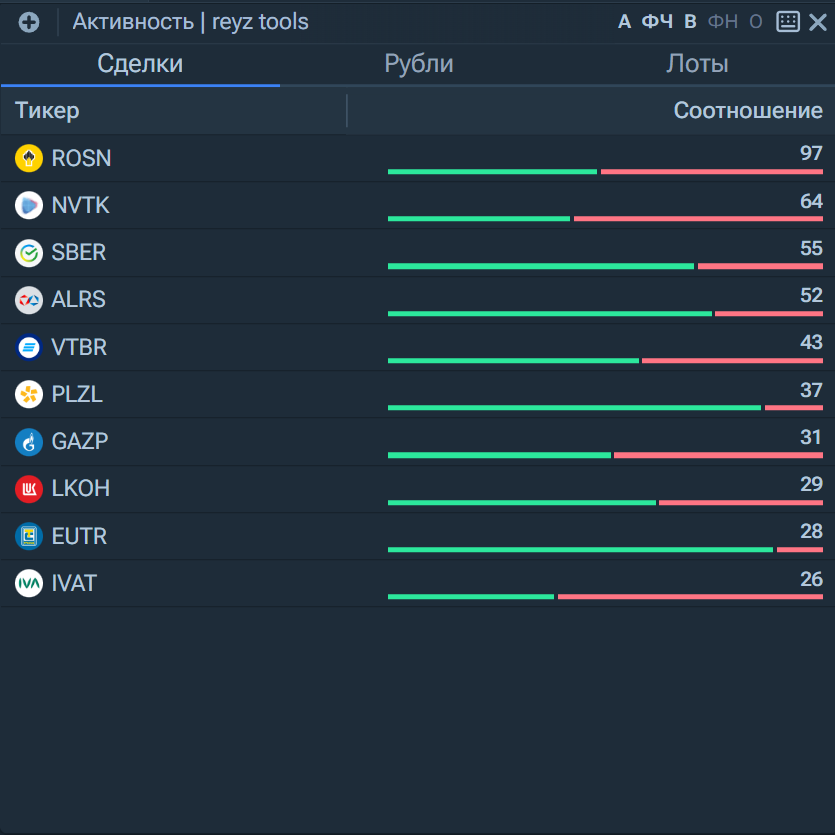Select the EUTR ticker text
Viewport: 835px width, 835px height.
(x=79, y=536)
